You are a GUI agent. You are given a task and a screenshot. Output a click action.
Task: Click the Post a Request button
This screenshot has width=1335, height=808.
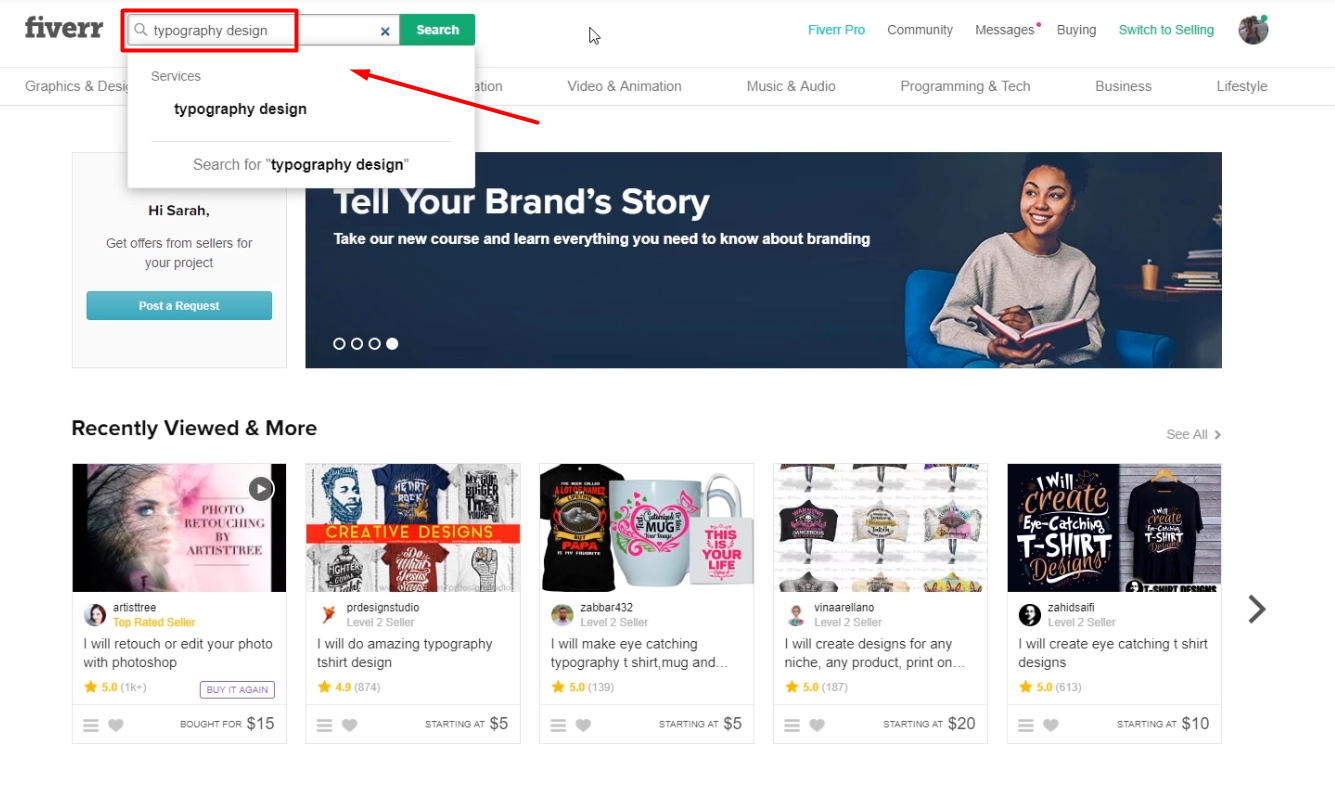tap(179, 305)
